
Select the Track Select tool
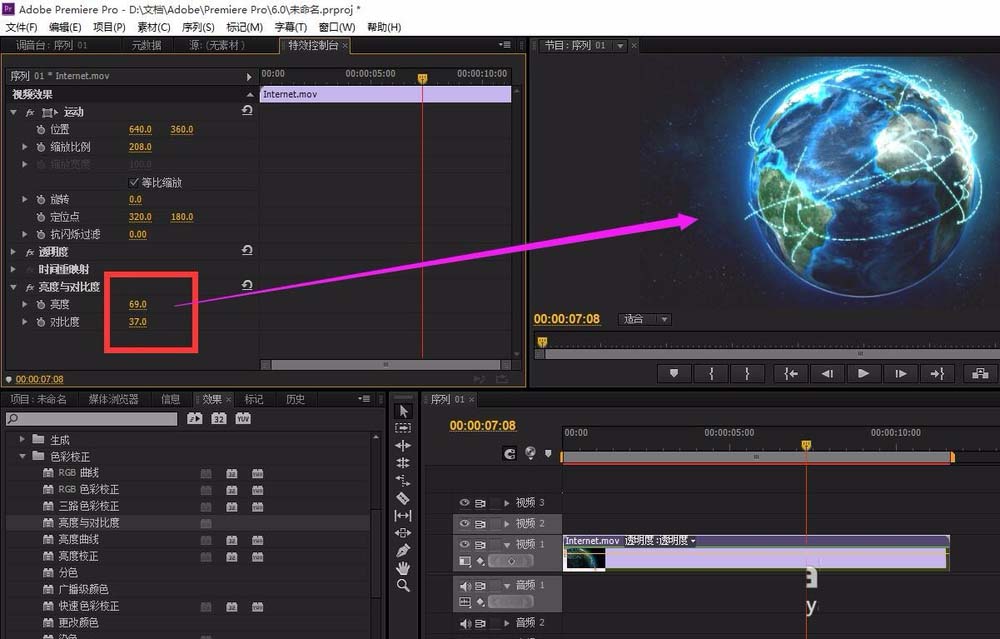[403, 427]
